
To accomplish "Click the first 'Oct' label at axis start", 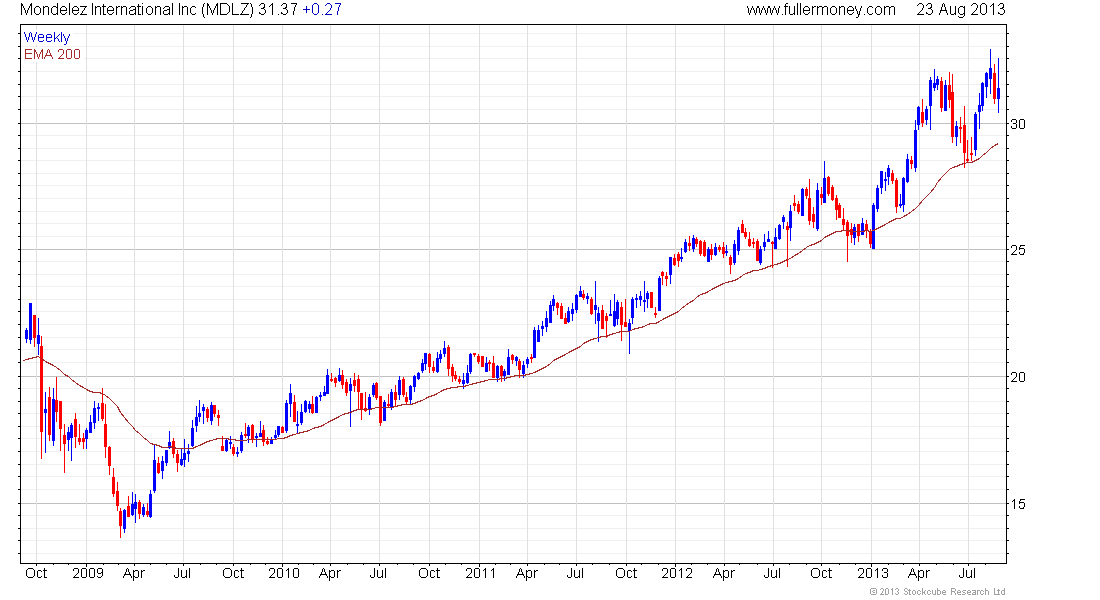I will tap(36, 573).
